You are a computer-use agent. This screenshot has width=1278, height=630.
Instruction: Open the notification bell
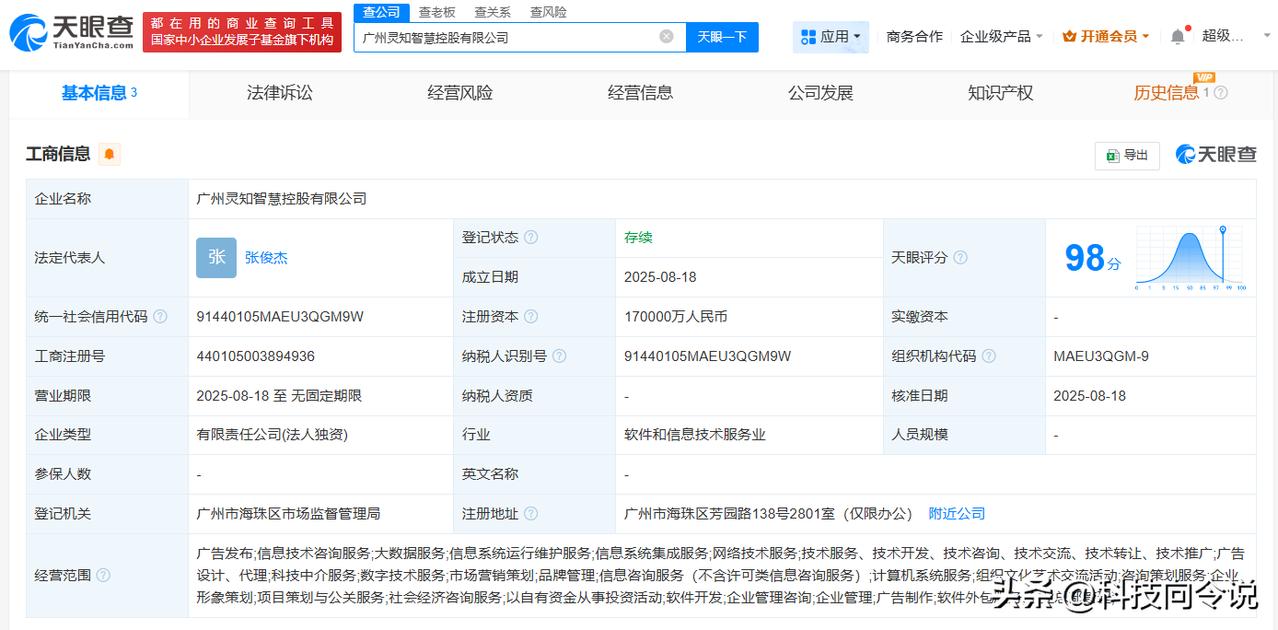click(x=1178, y=37)
